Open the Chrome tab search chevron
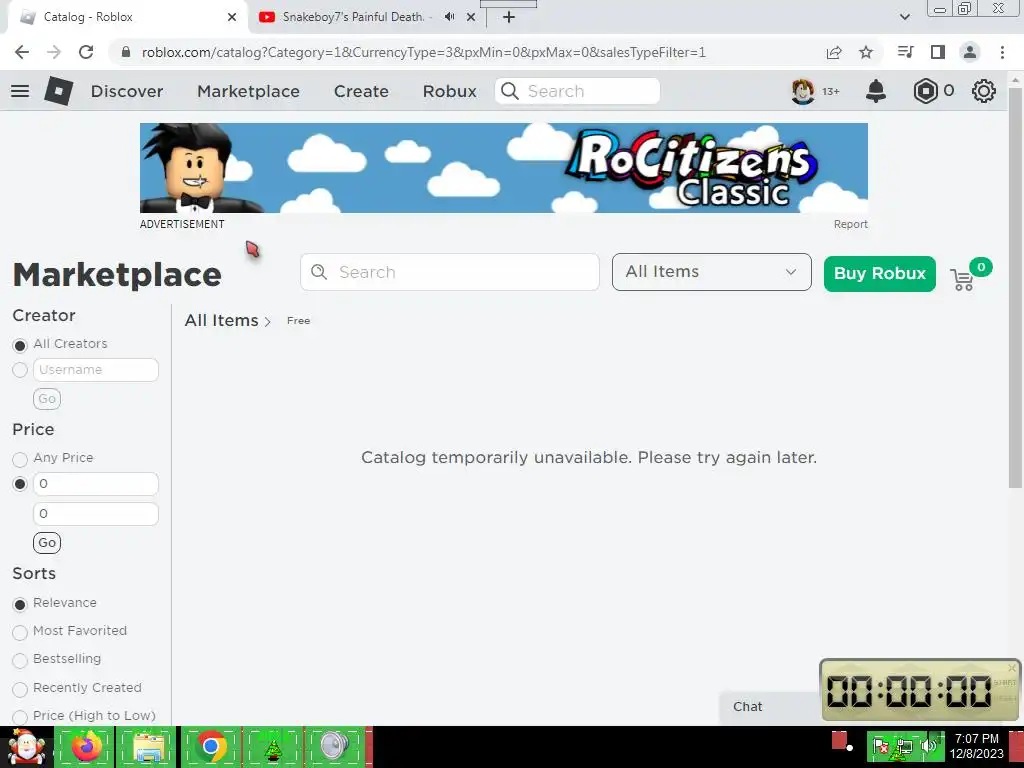 904,17
